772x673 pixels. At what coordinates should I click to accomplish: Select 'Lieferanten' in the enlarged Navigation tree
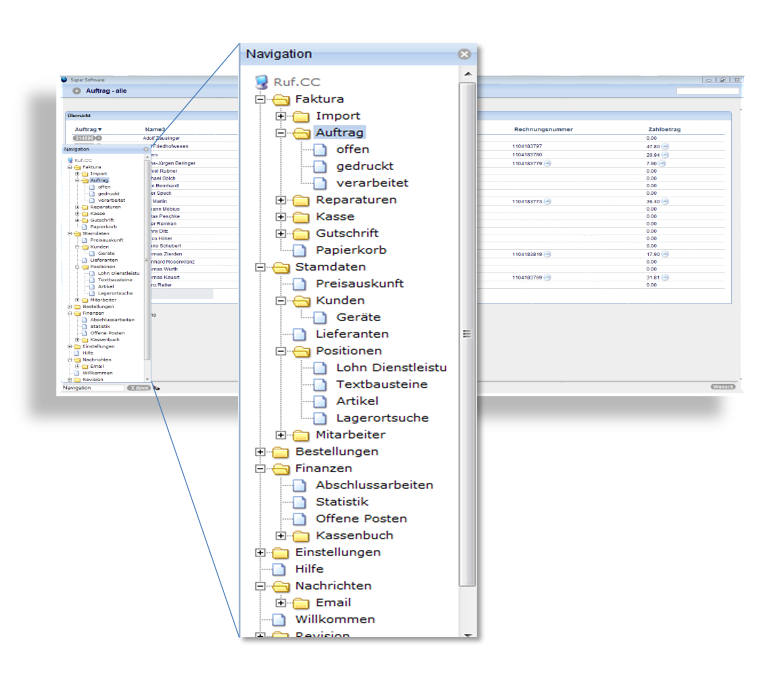coord(351,334)
